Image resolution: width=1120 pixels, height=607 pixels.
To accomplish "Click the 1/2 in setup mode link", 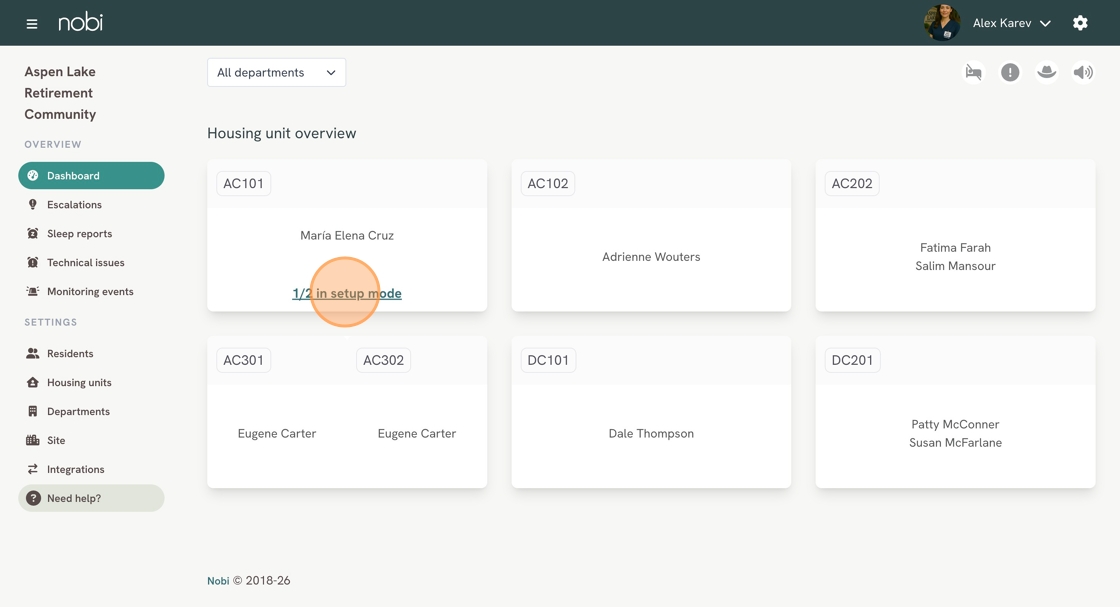I will (347, 294).
